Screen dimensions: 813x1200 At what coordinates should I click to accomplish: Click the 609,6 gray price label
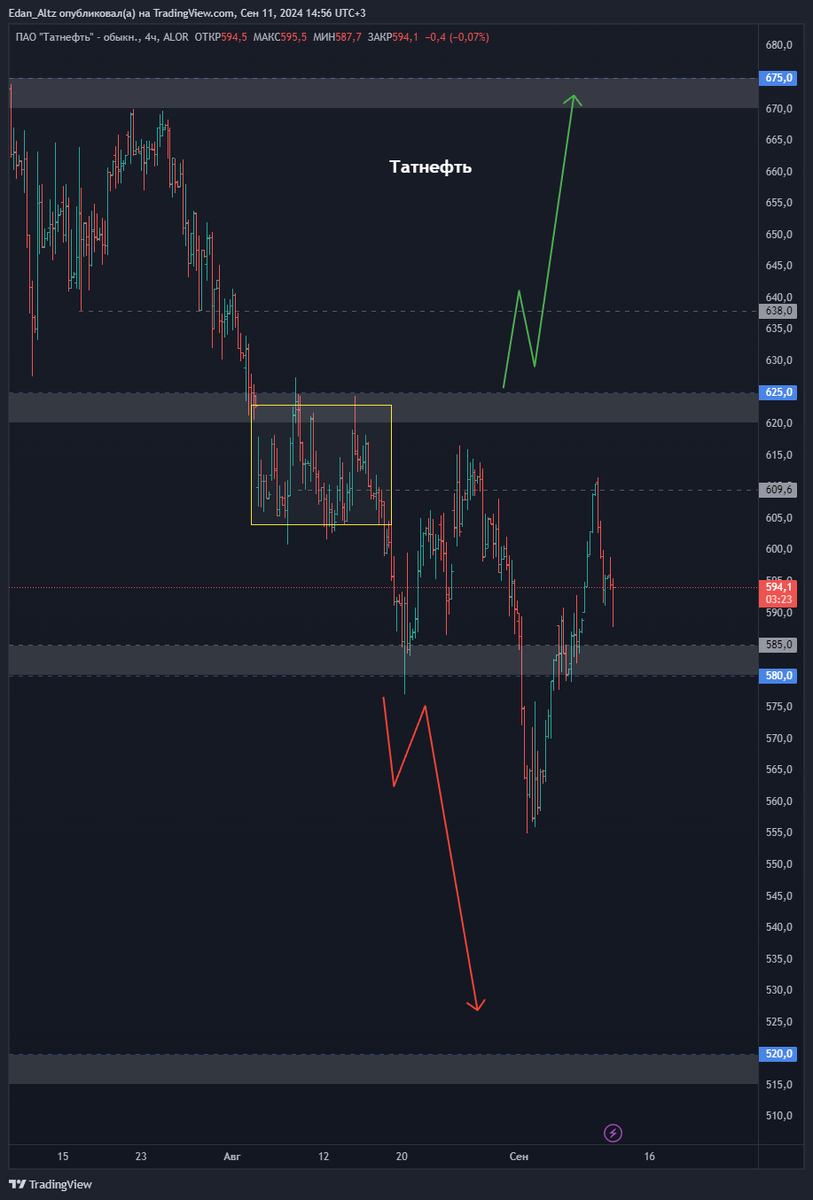coord(779,490)
